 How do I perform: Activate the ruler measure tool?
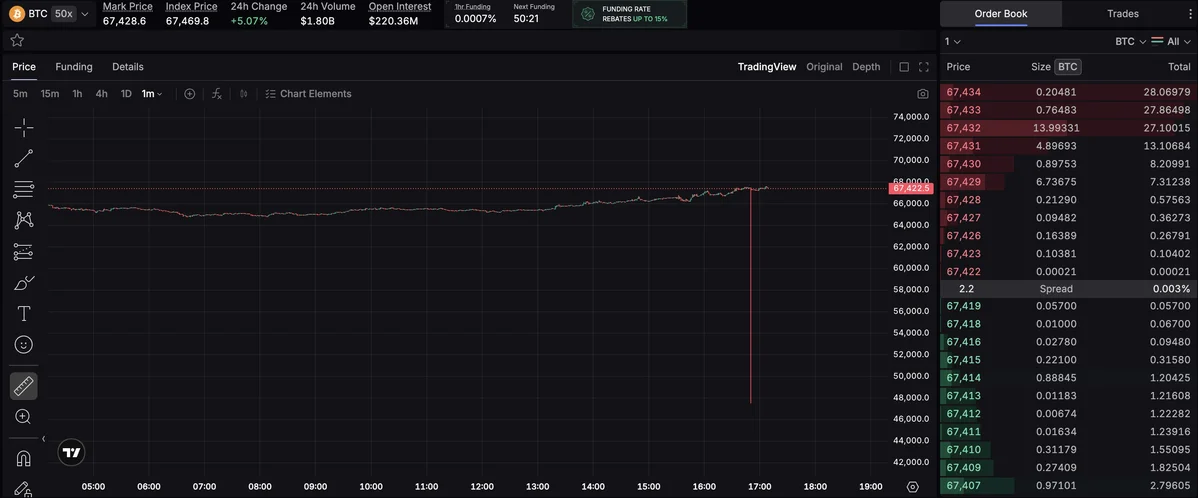click(x=24, y=386)
